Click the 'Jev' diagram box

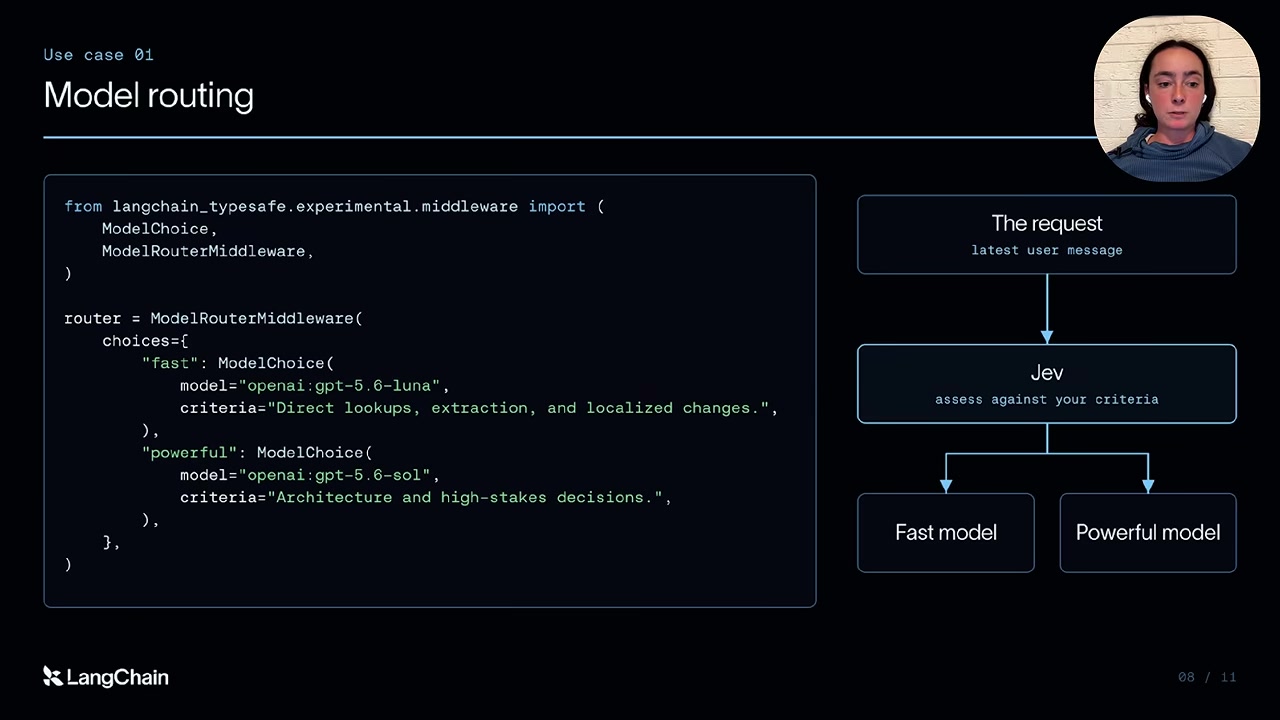[x=1047, y=384]
